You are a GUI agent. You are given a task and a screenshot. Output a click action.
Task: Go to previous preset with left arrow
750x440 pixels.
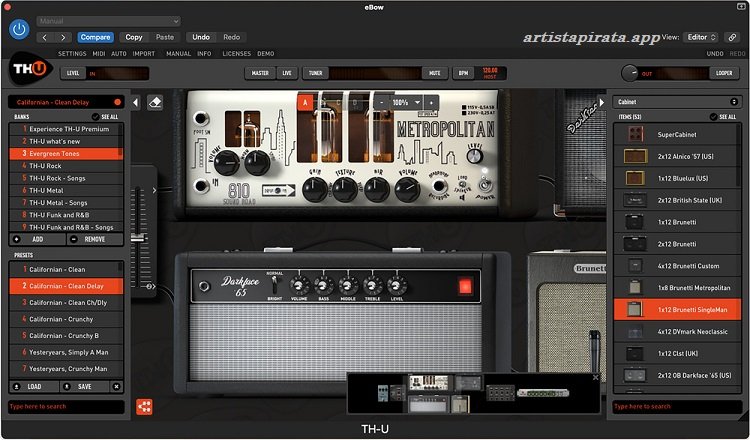[46, 37]
